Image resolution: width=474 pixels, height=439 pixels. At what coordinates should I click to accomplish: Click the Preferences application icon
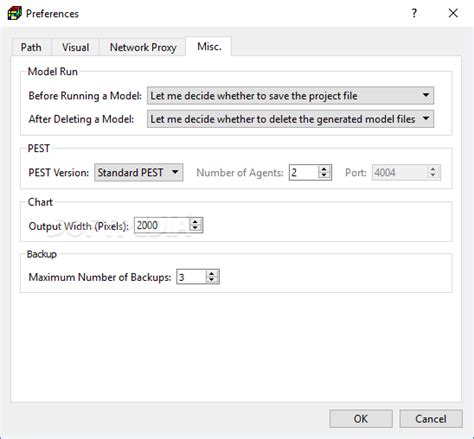click(x=15, y=13)
